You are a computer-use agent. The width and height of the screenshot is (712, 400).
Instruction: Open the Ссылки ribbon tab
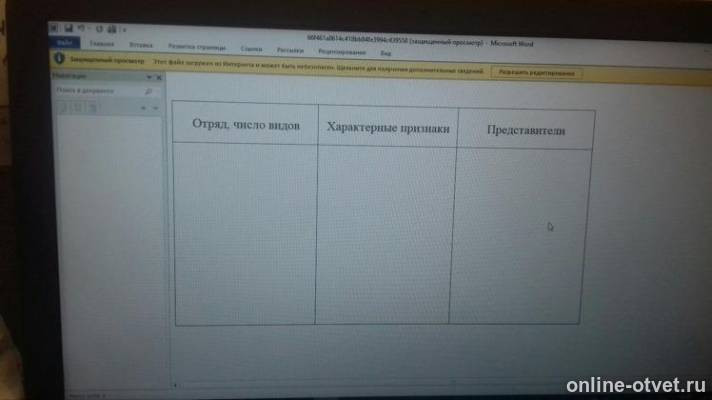pyautogui.click(x=251, y=49)
